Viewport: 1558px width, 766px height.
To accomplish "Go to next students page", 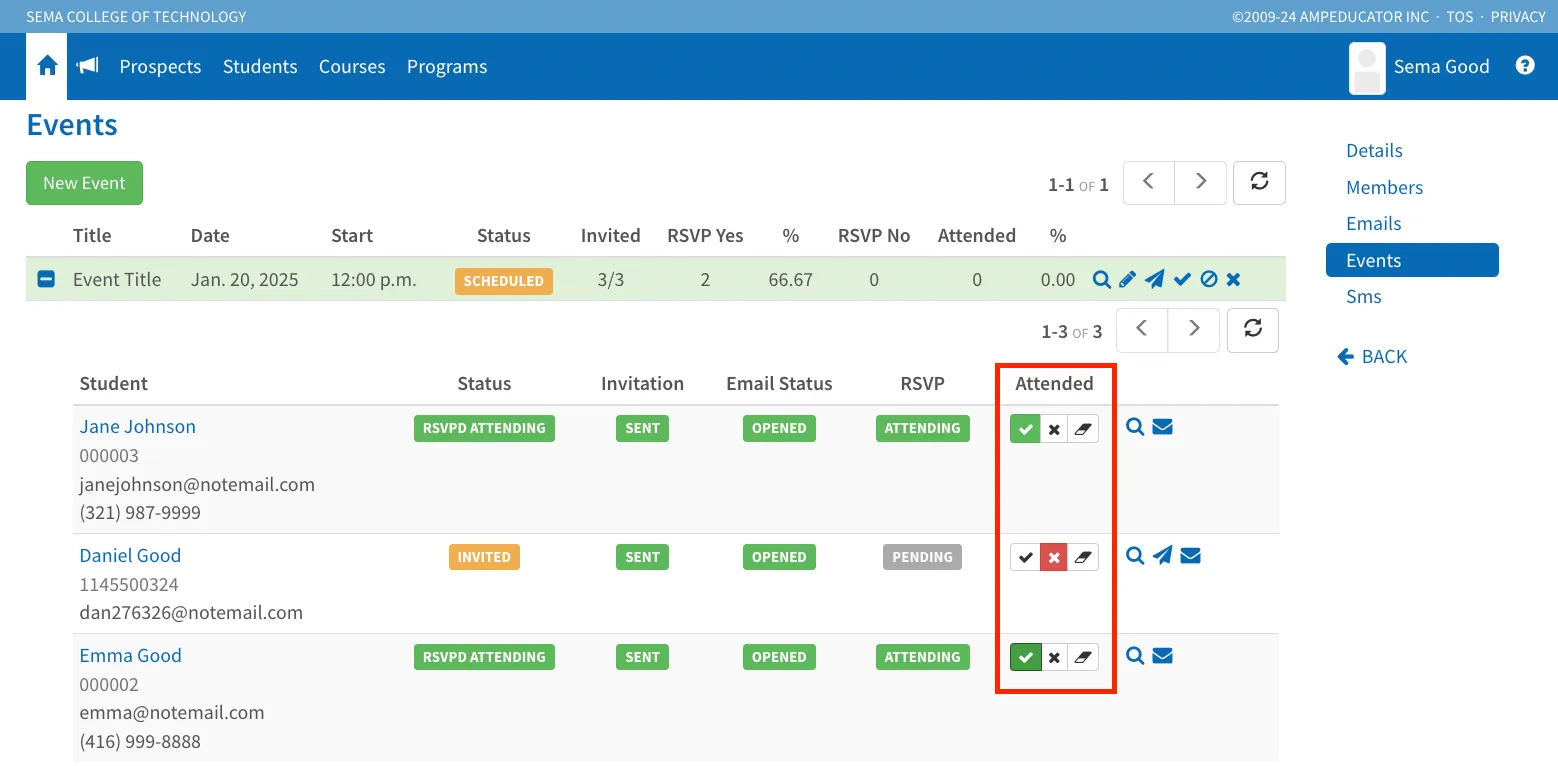I will [x=1193, y=330].
